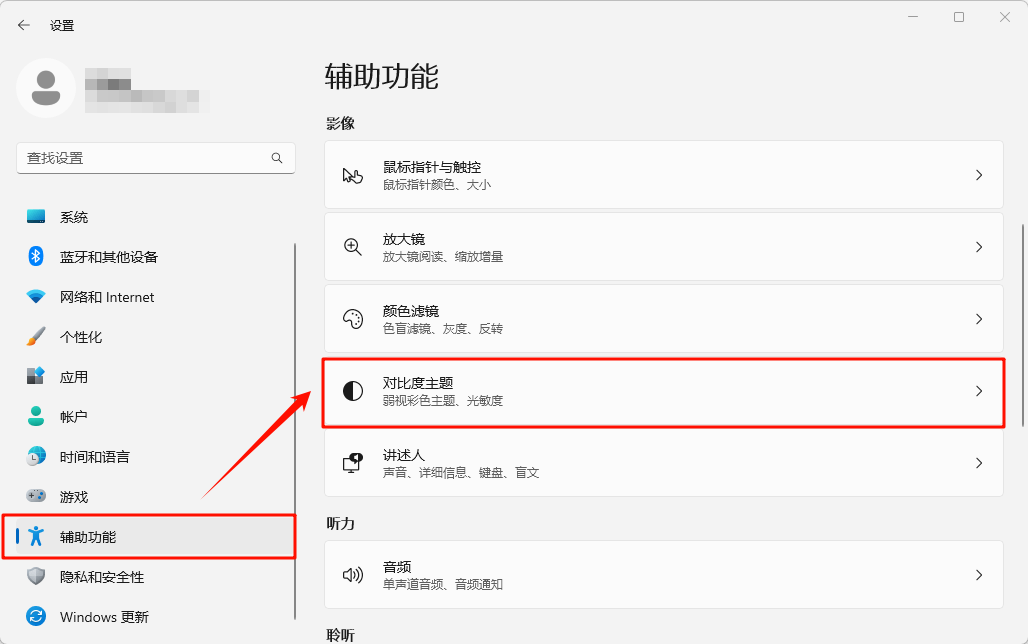Click the 网络和 Internet Wi-Fi icon
This screenshot has width=1028, height=644.
(x=36, y=297)
